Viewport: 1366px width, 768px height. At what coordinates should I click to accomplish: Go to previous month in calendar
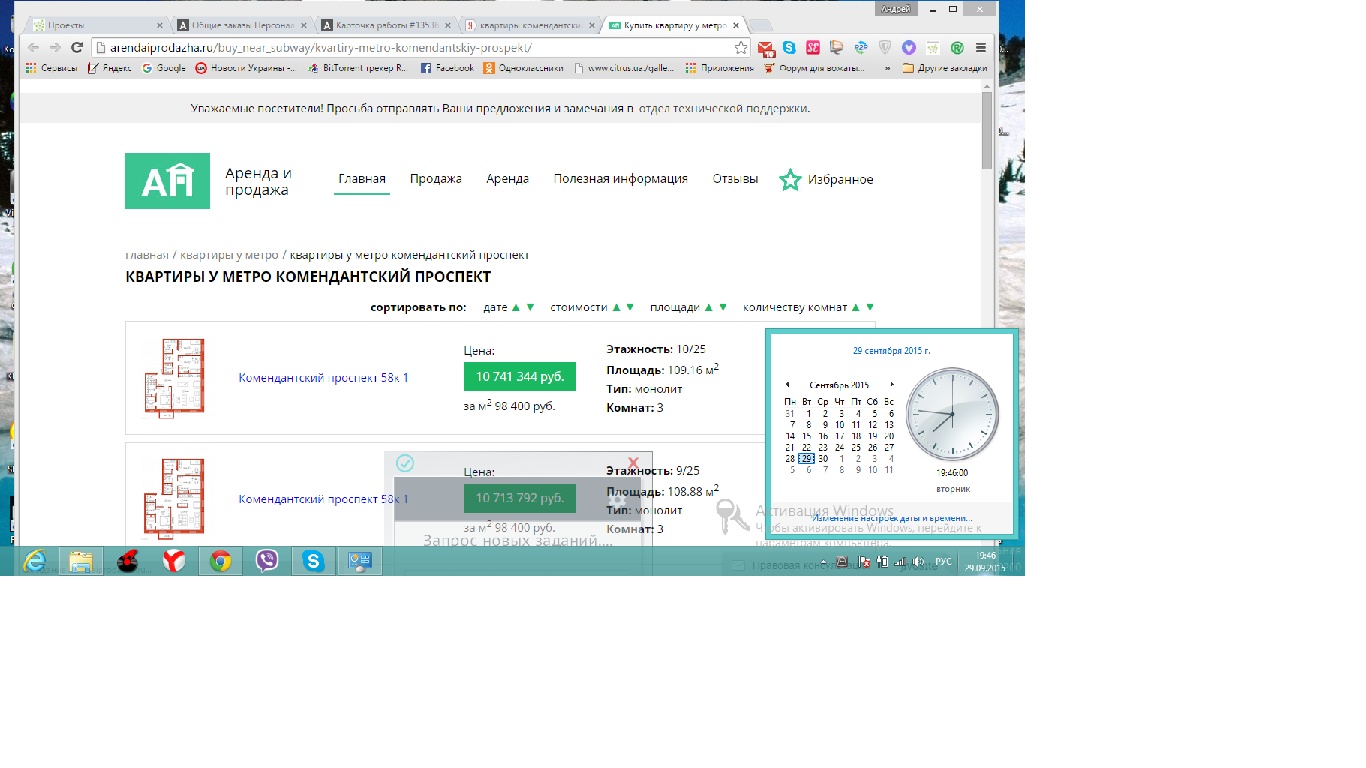[787, 385]
